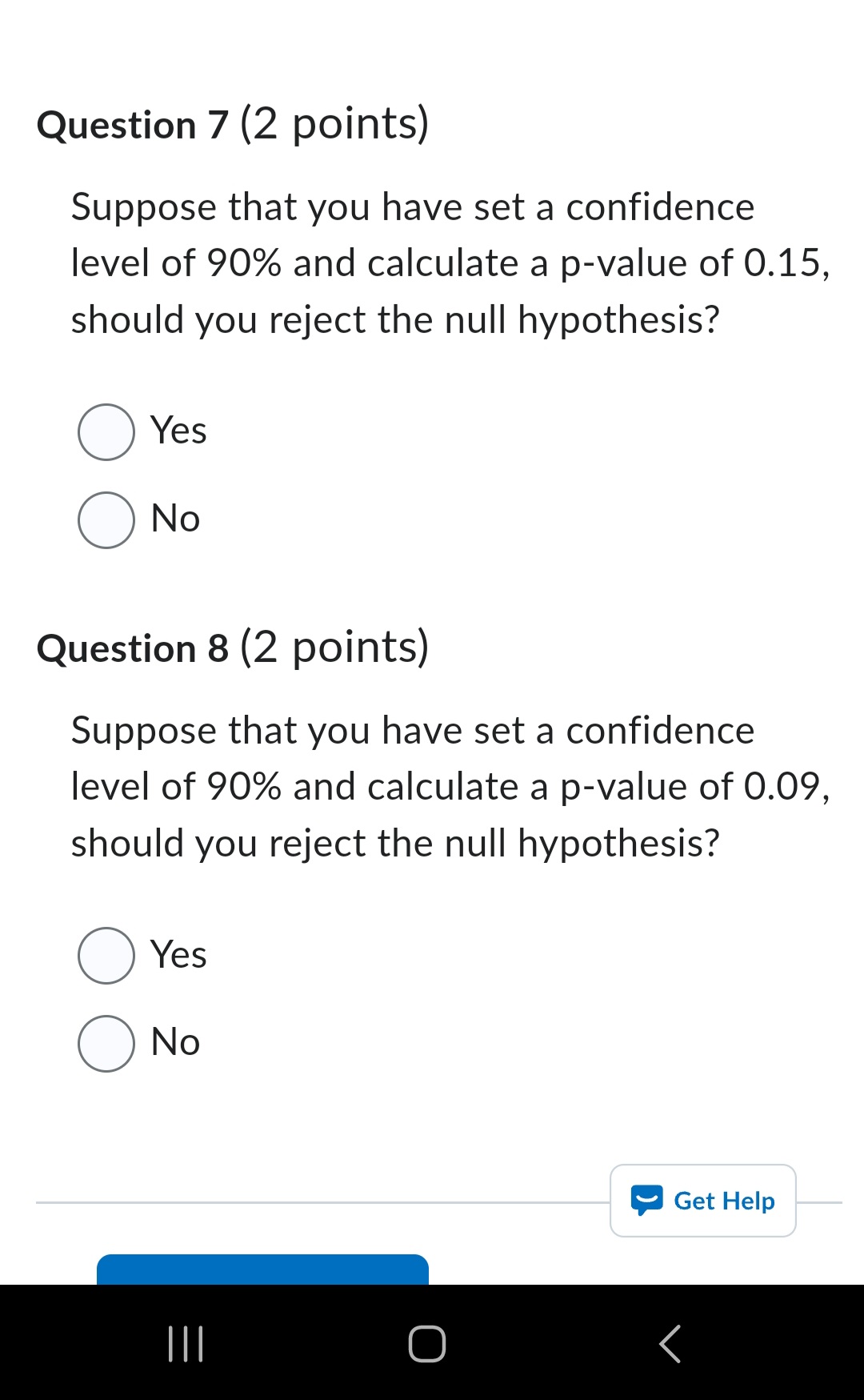The image size is (864, 1400).
Task: Tap the Question 8 heading text
Action: point(233,647)
